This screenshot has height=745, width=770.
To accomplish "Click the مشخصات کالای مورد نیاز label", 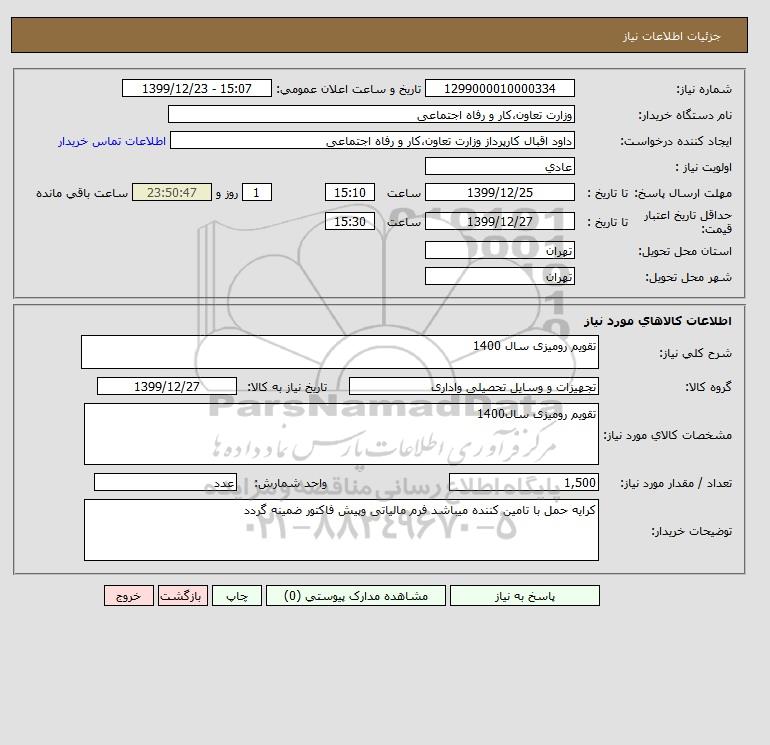I will tap(668, 435).
